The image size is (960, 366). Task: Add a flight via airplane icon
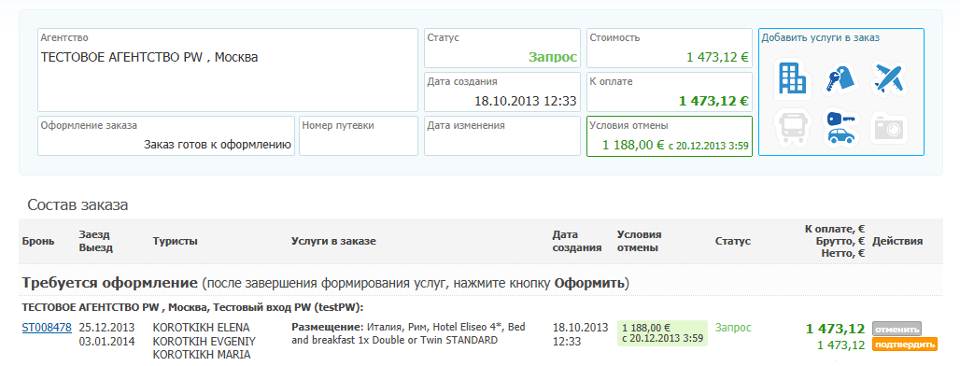click(889, 78)
